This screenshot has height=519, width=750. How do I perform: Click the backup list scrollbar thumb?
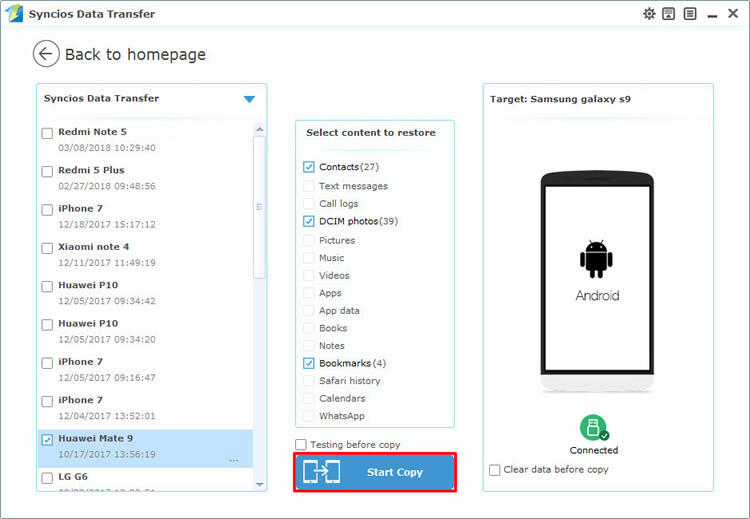(259, 207)
